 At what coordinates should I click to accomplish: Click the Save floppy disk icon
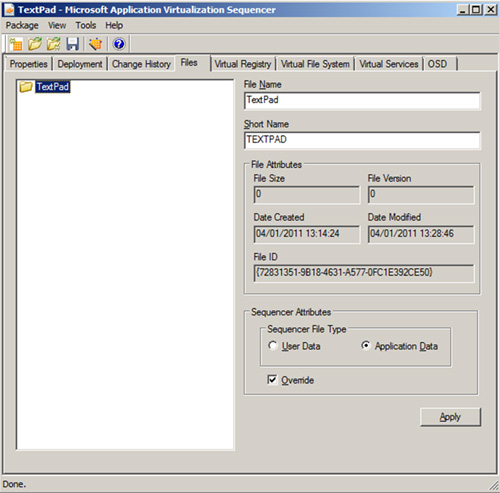point(72,44)
